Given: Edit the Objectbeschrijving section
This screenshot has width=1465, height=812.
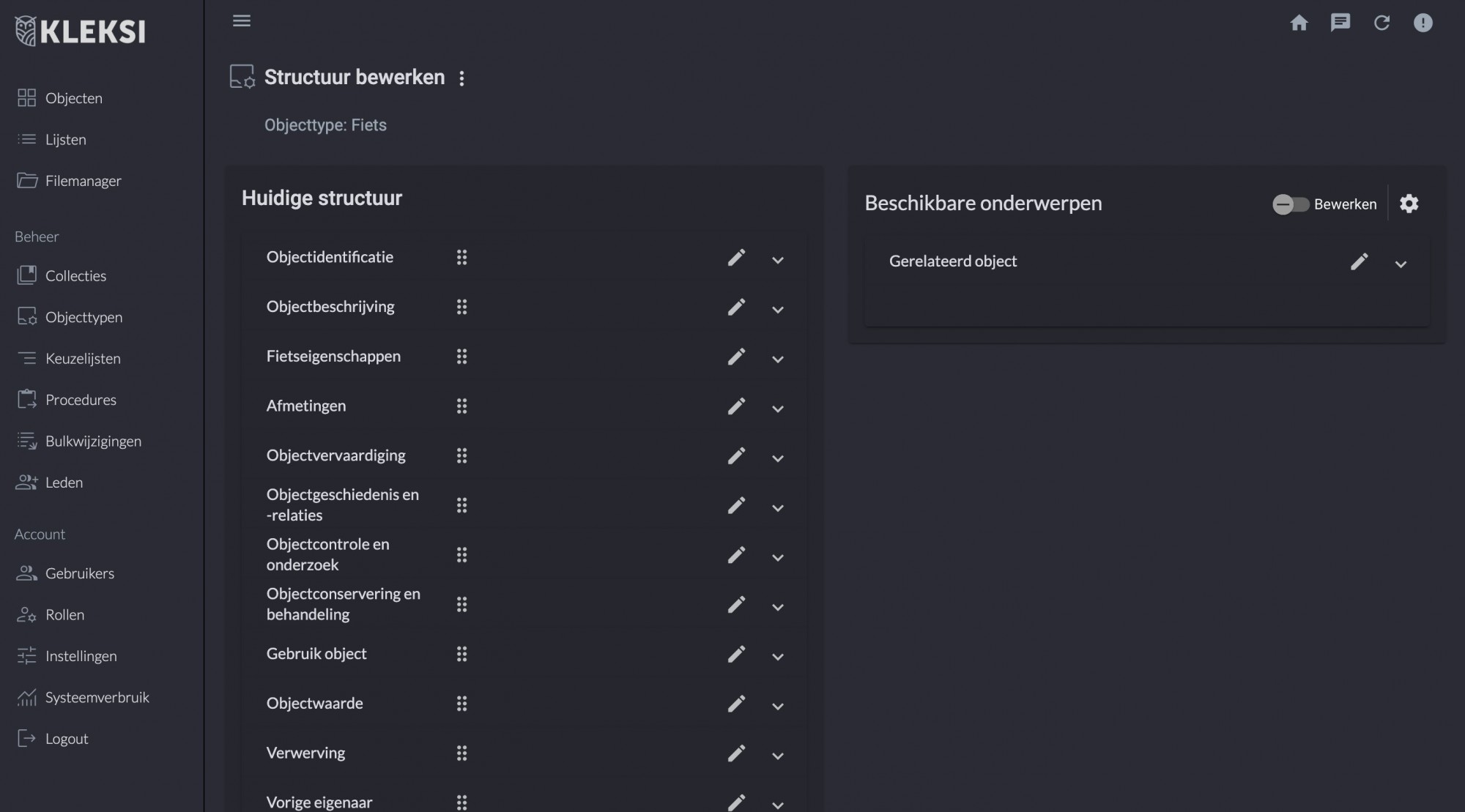Looking at the screenshot, I should click(x=737, y=307).
